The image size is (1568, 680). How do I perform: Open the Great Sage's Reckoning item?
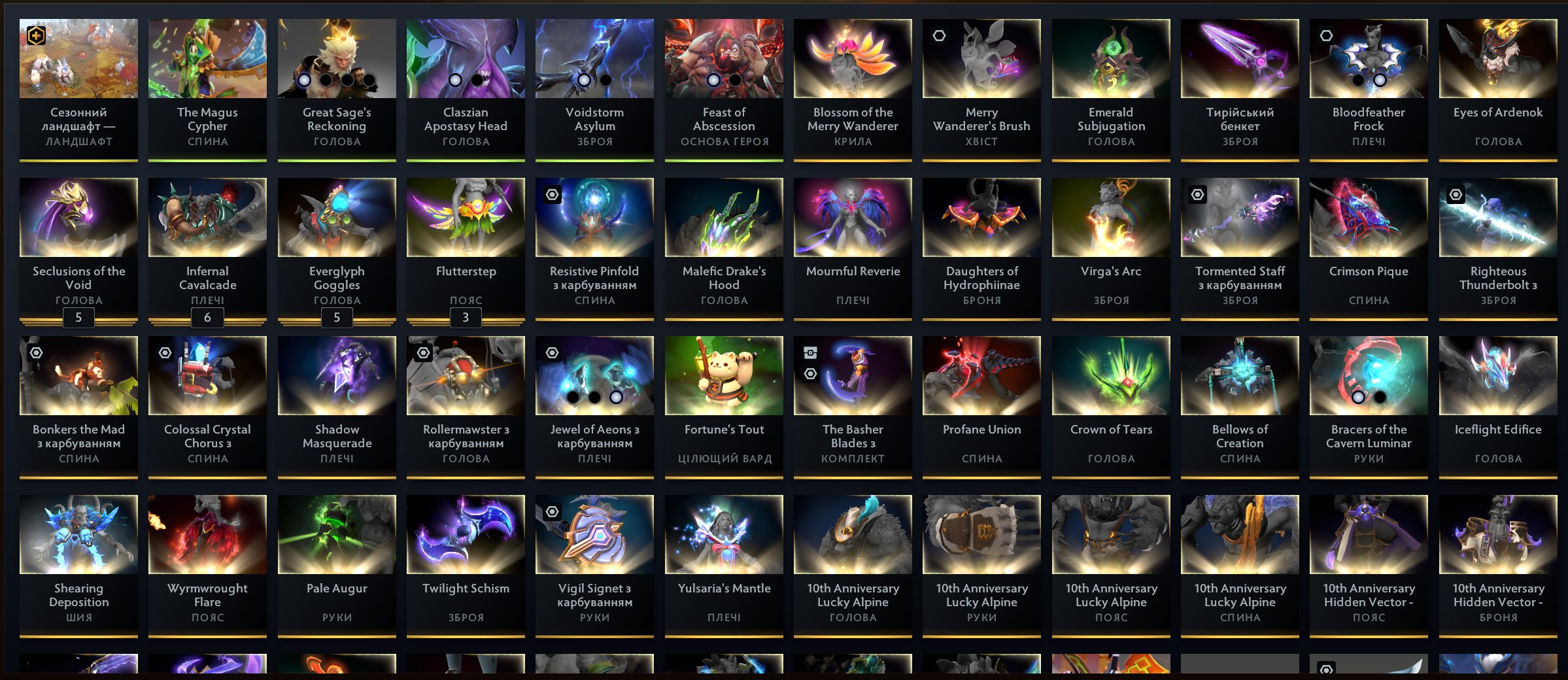point(337,90)
